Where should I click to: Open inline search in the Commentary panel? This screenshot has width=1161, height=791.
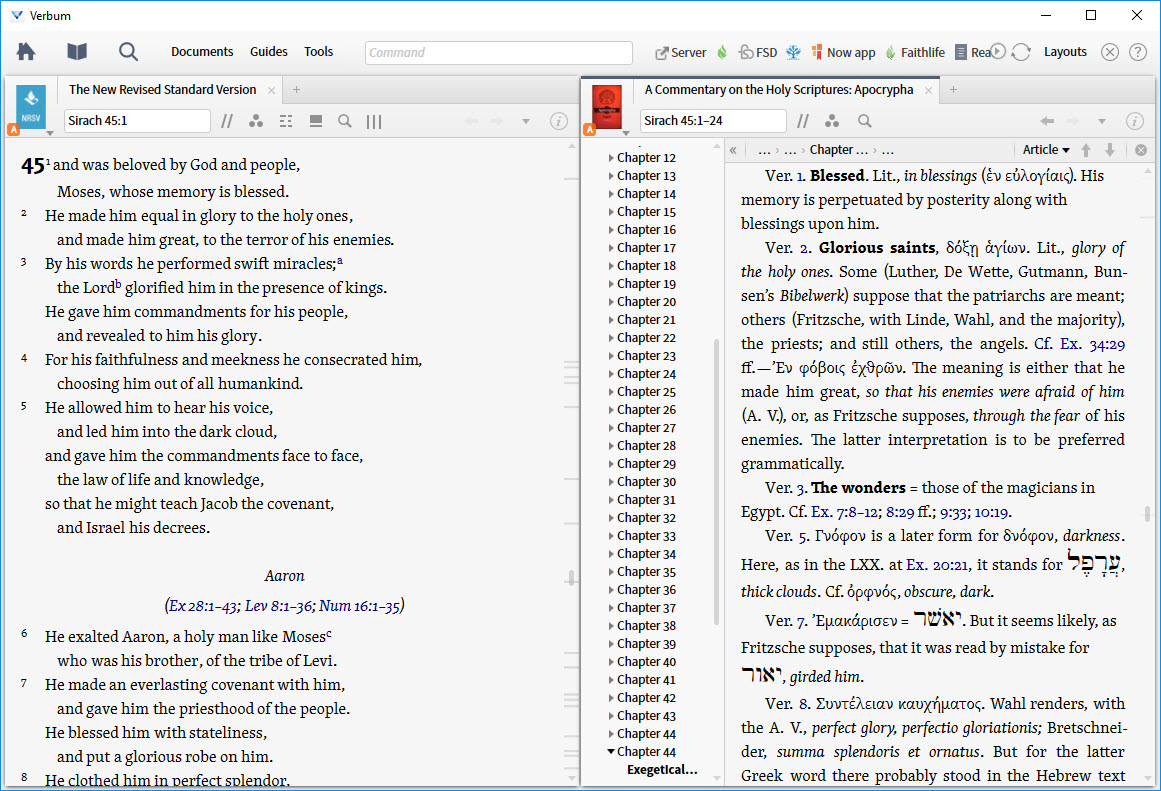click(x=865, y=121)
